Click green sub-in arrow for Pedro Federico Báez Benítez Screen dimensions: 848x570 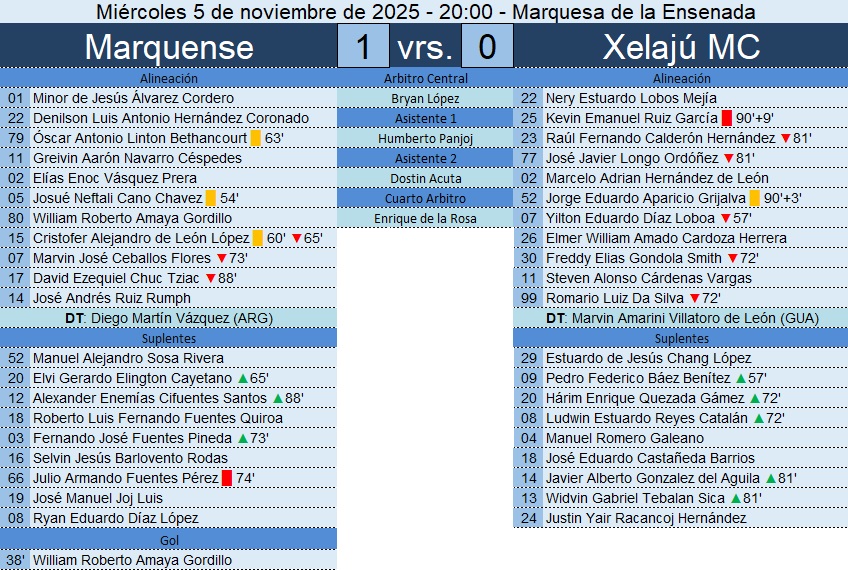[x=741, y=378]
